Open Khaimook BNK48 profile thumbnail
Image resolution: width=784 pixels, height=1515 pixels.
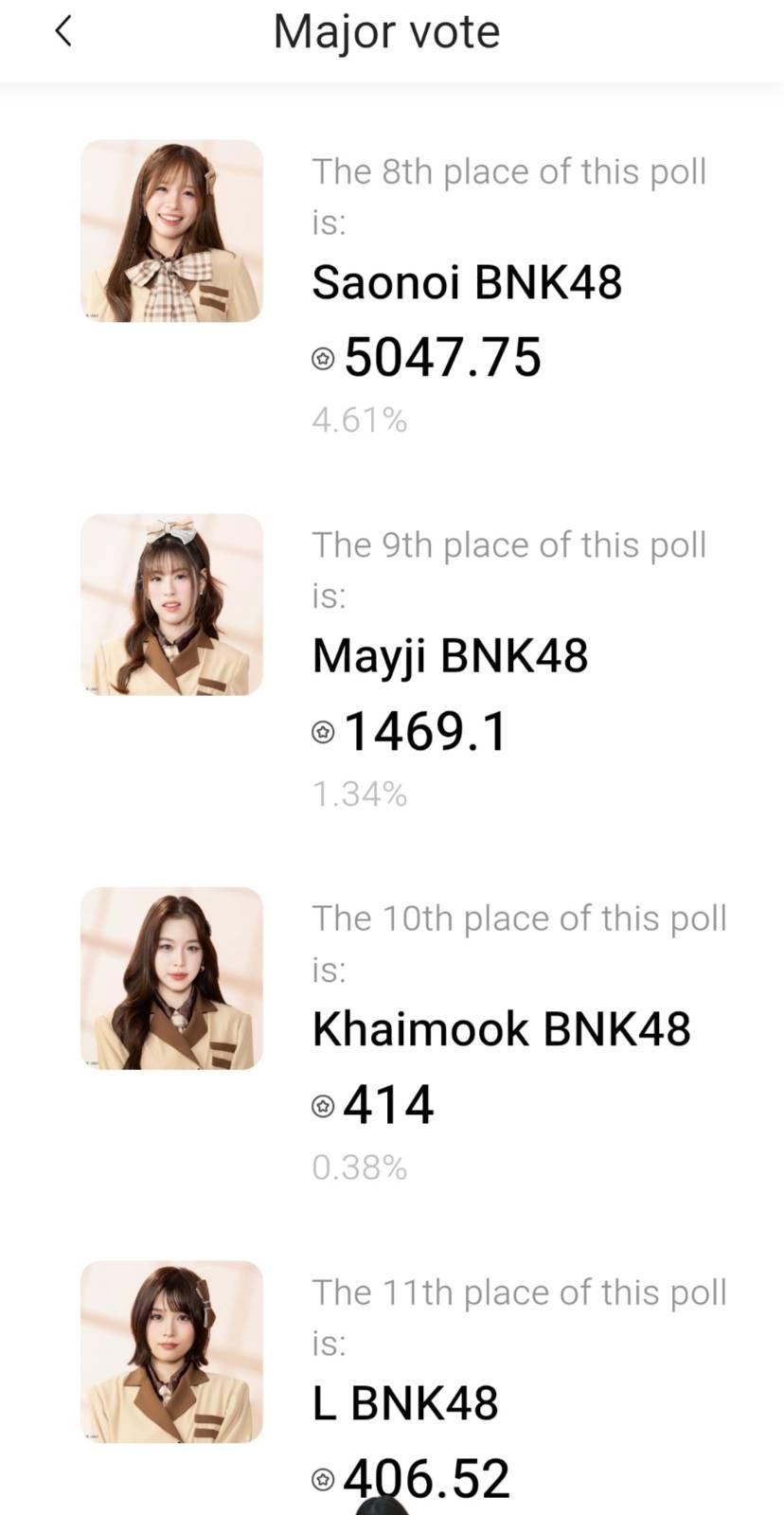[171, 978]
